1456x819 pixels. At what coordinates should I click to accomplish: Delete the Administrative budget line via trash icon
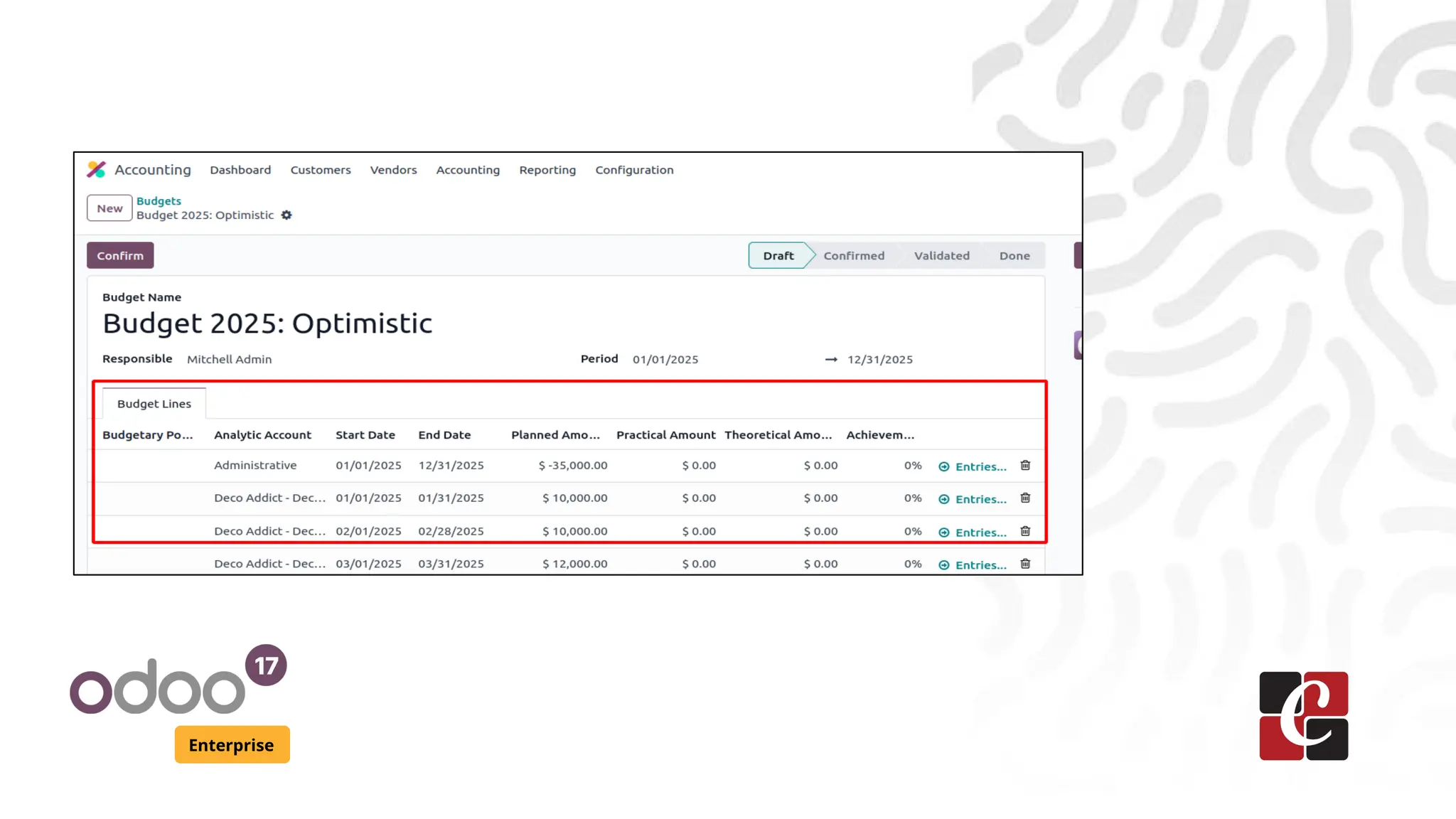click(1025, 466)
